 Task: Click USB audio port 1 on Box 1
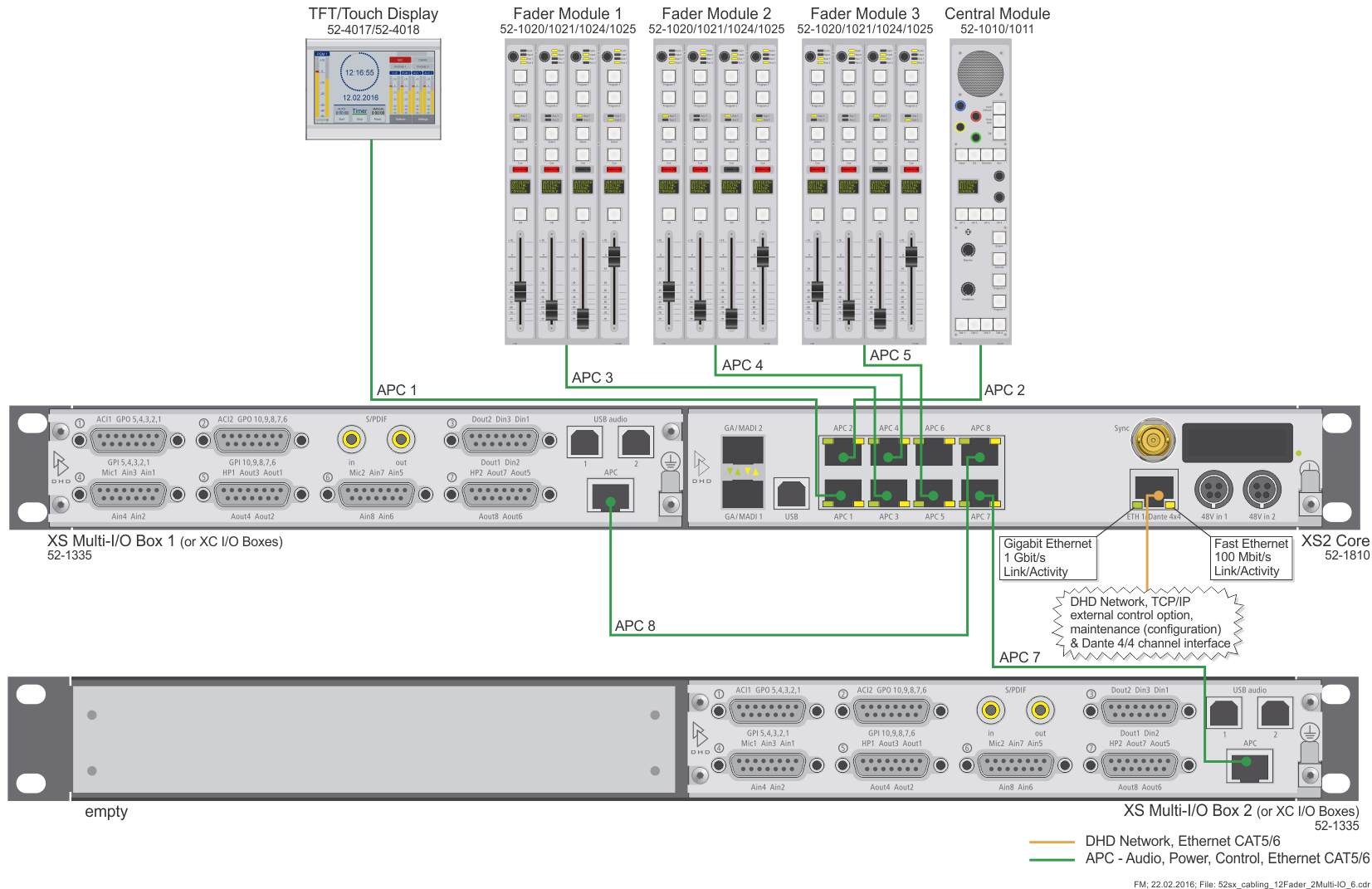tap(585, 442)
